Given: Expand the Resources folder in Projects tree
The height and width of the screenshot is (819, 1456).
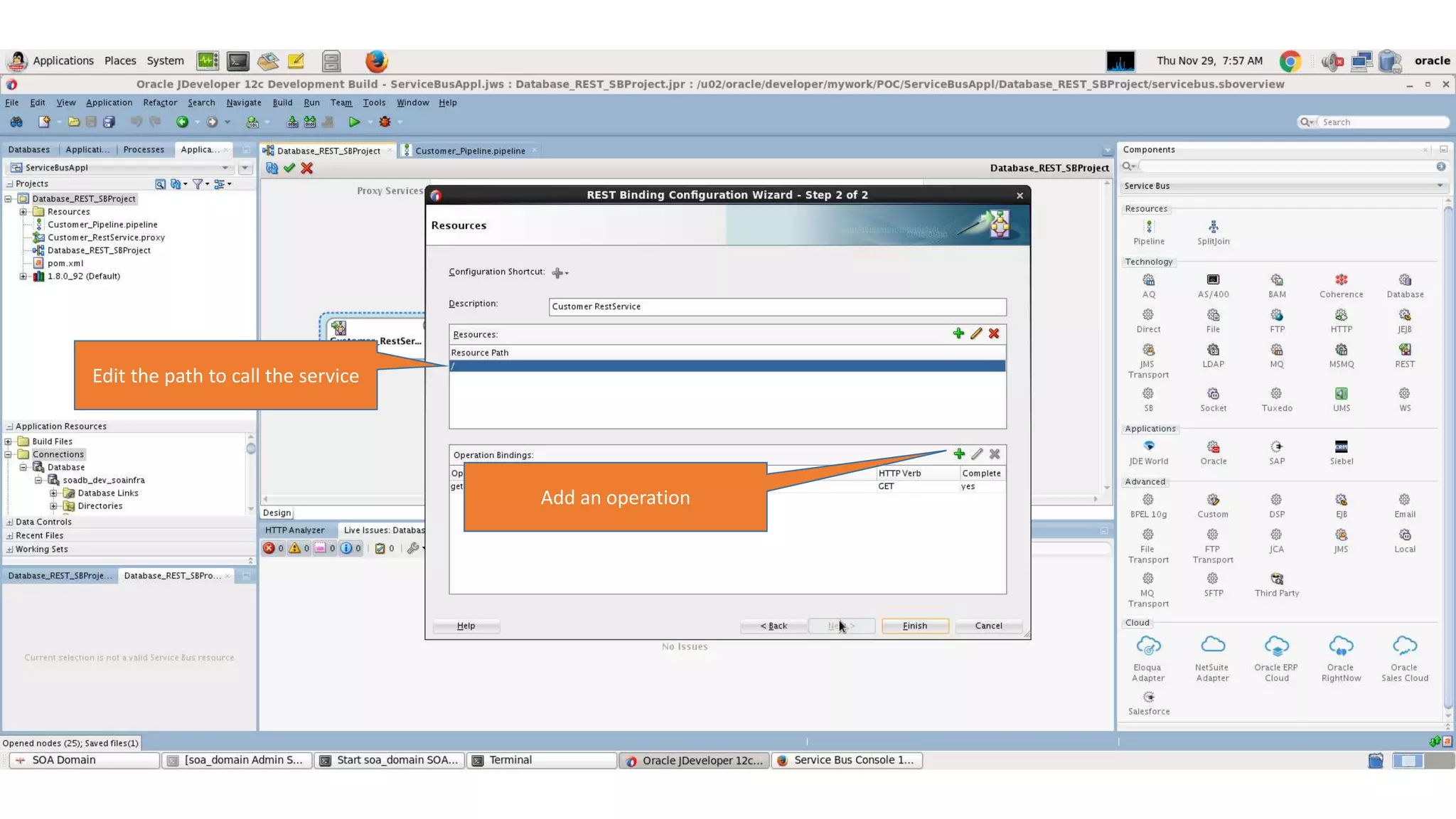Looking at the screenshot, I should click(x=23, y=212).
